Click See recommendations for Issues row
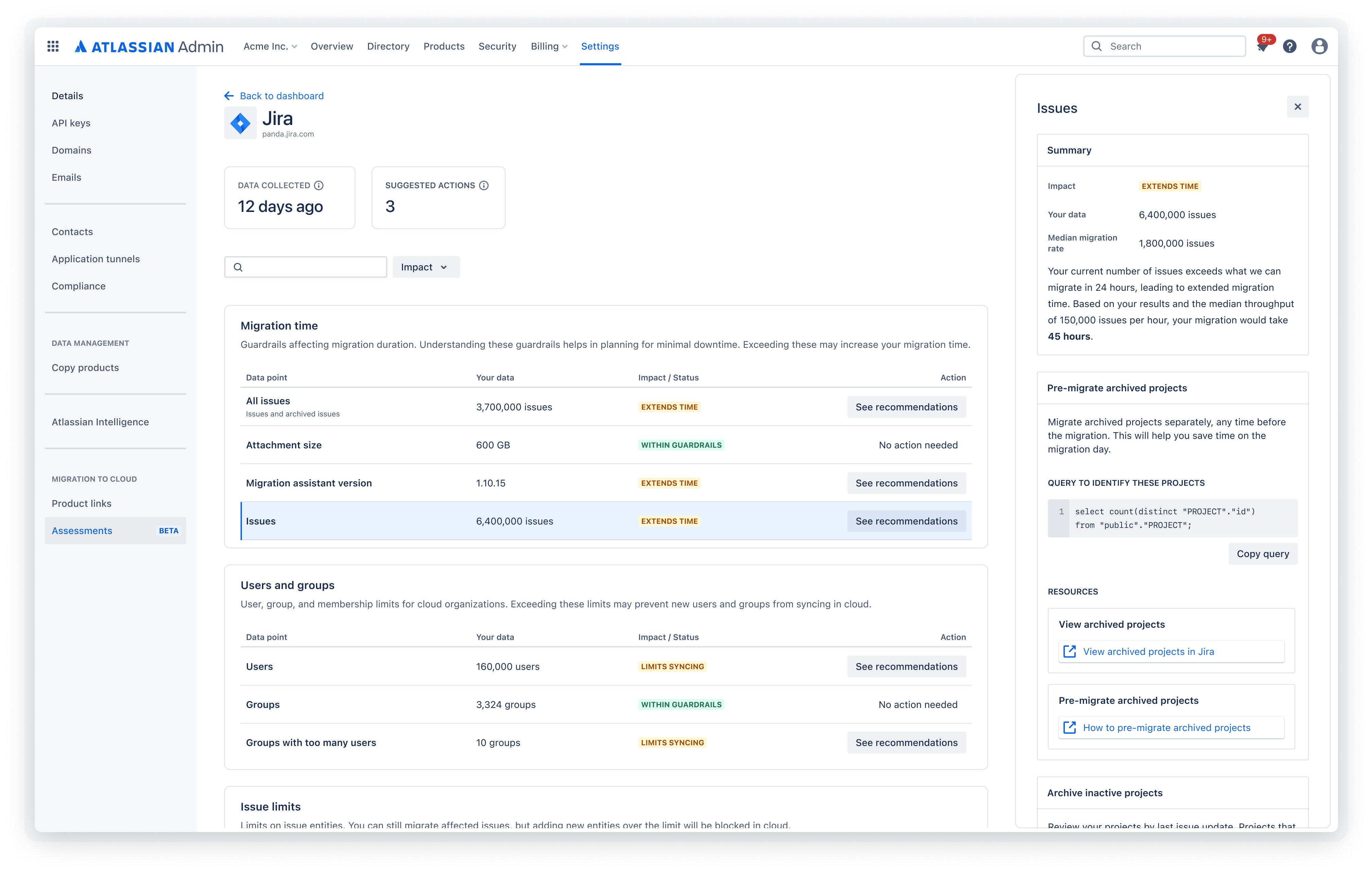Viewport: 1372px width, 873px height. [906, 520]
